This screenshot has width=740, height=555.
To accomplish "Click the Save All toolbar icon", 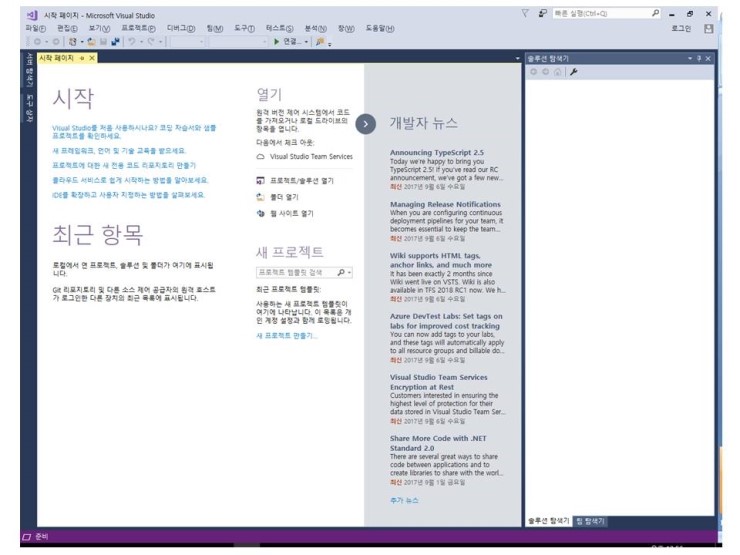I will [115, 42].
